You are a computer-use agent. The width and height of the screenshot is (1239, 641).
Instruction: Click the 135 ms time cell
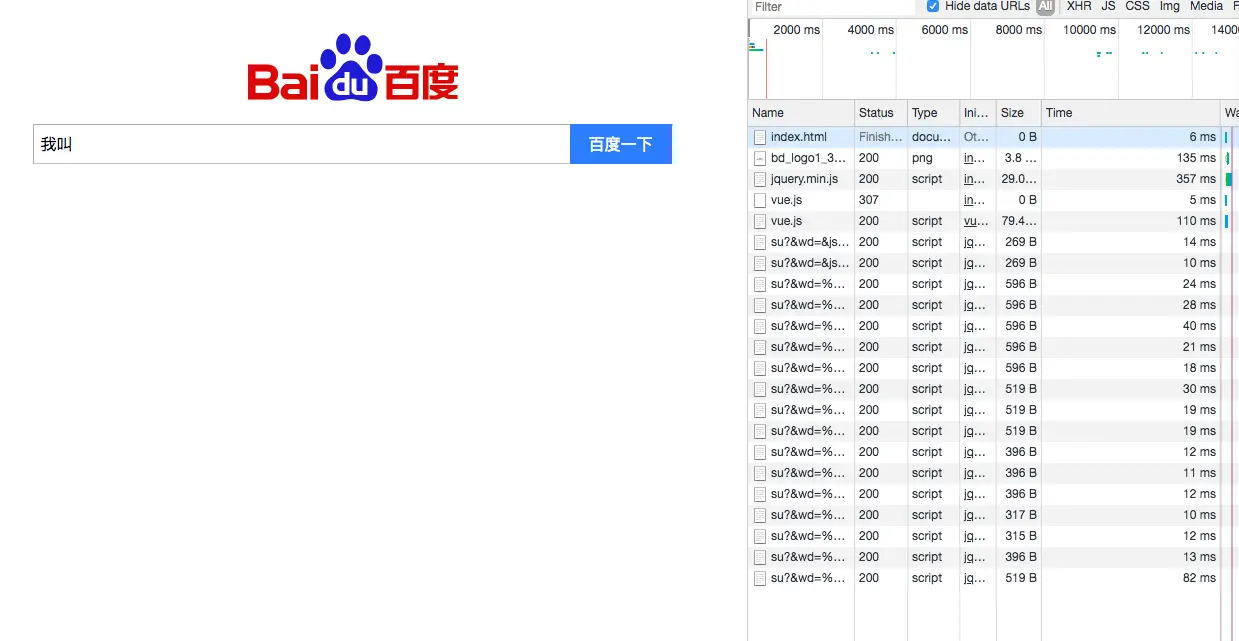1196,158
